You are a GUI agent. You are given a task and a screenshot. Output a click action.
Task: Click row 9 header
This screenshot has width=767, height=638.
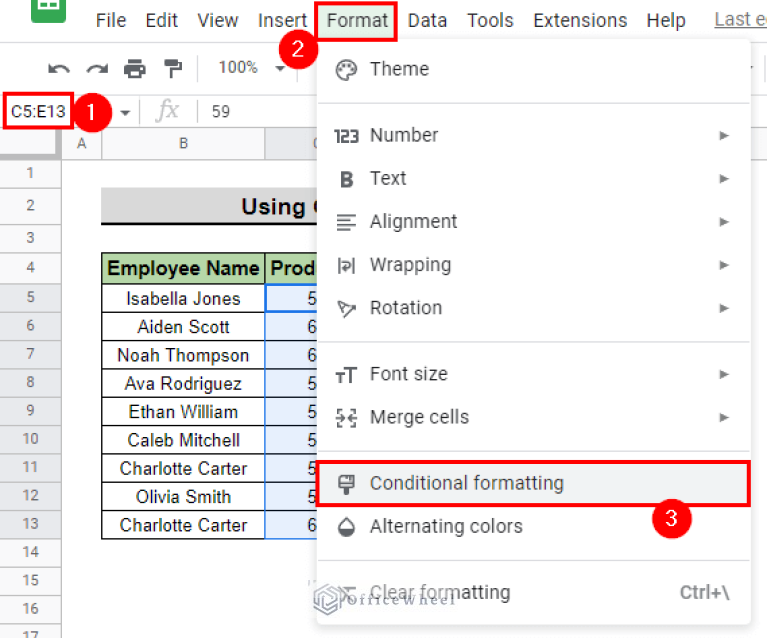pos(30,412)
